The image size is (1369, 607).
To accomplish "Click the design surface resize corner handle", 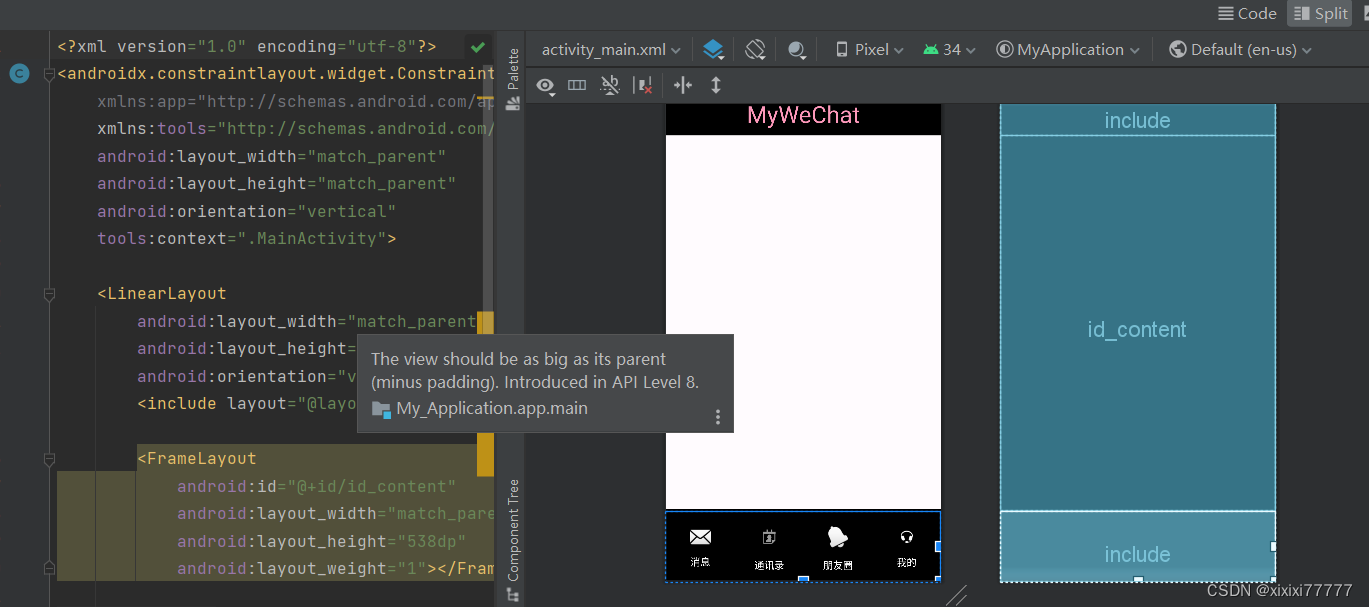I will 957,595.
